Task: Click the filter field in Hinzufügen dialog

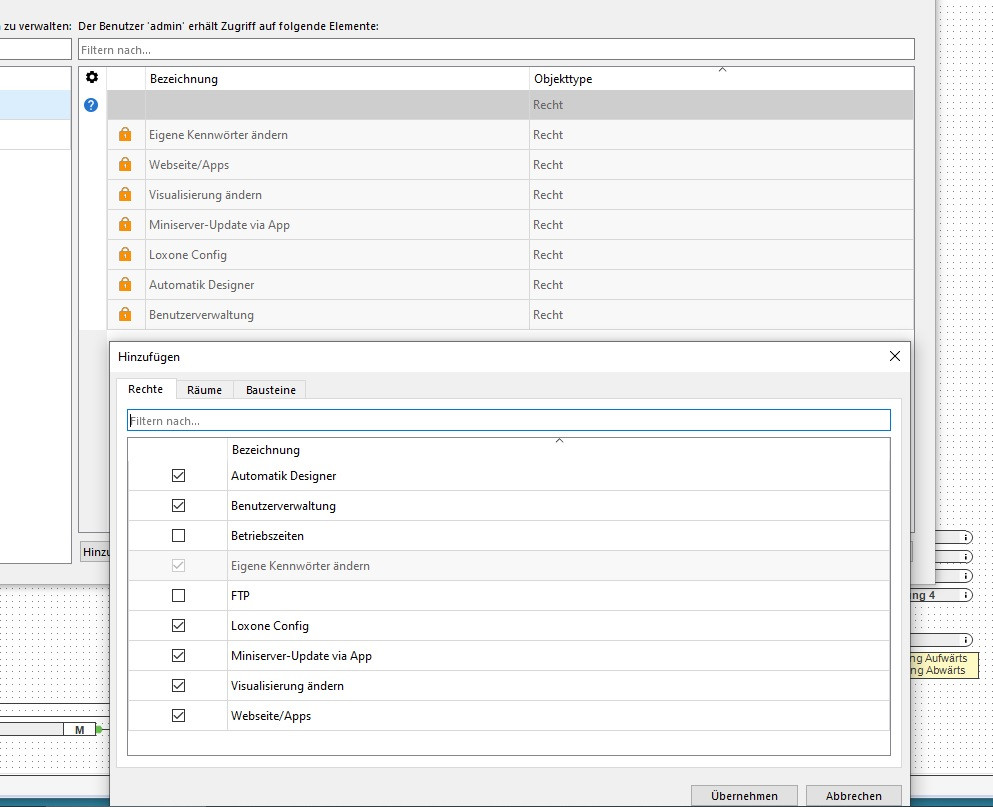Action: pos(508,421)
